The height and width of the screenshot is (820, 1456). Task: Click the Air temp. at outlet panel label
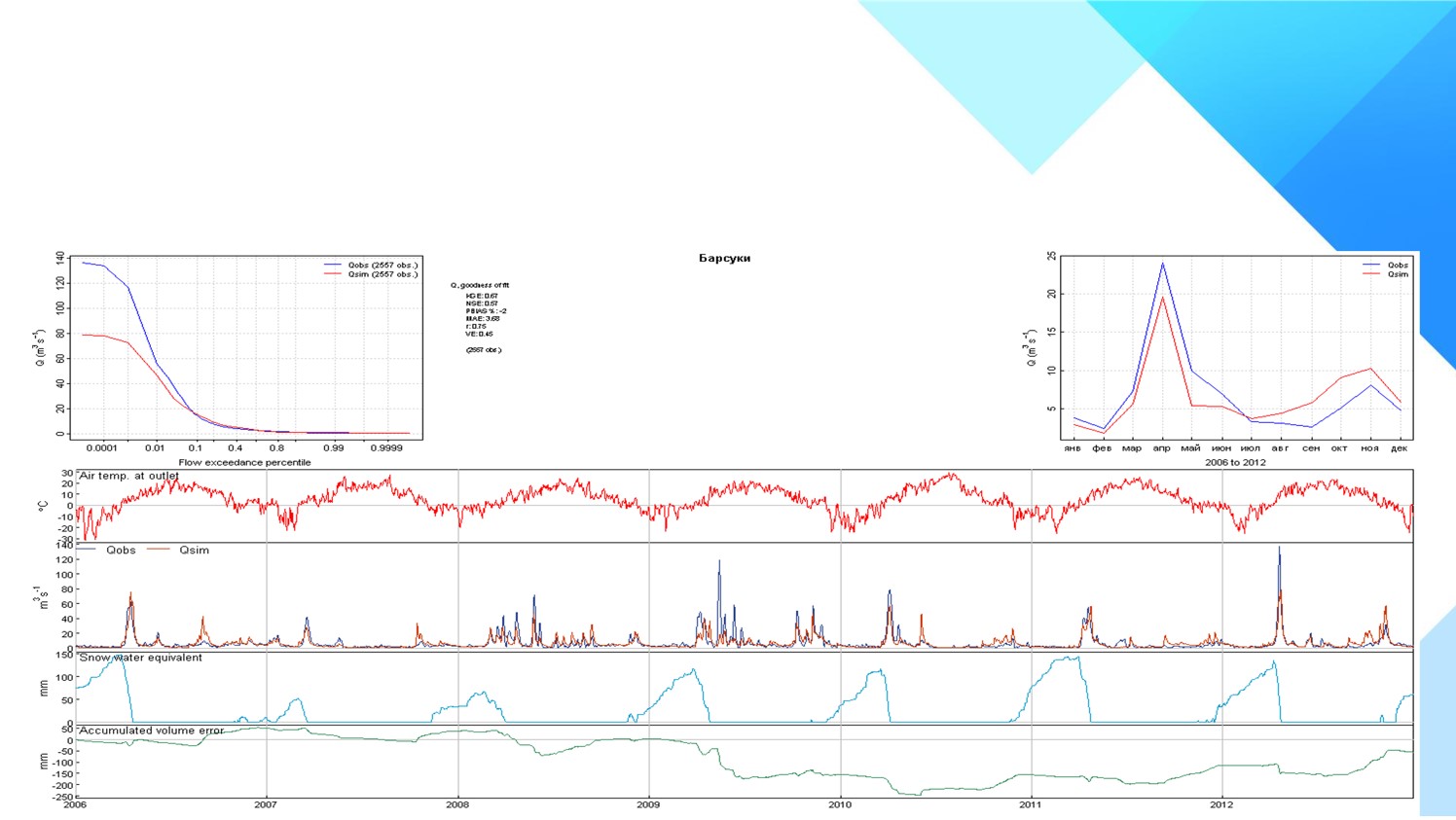pos(128,476)
